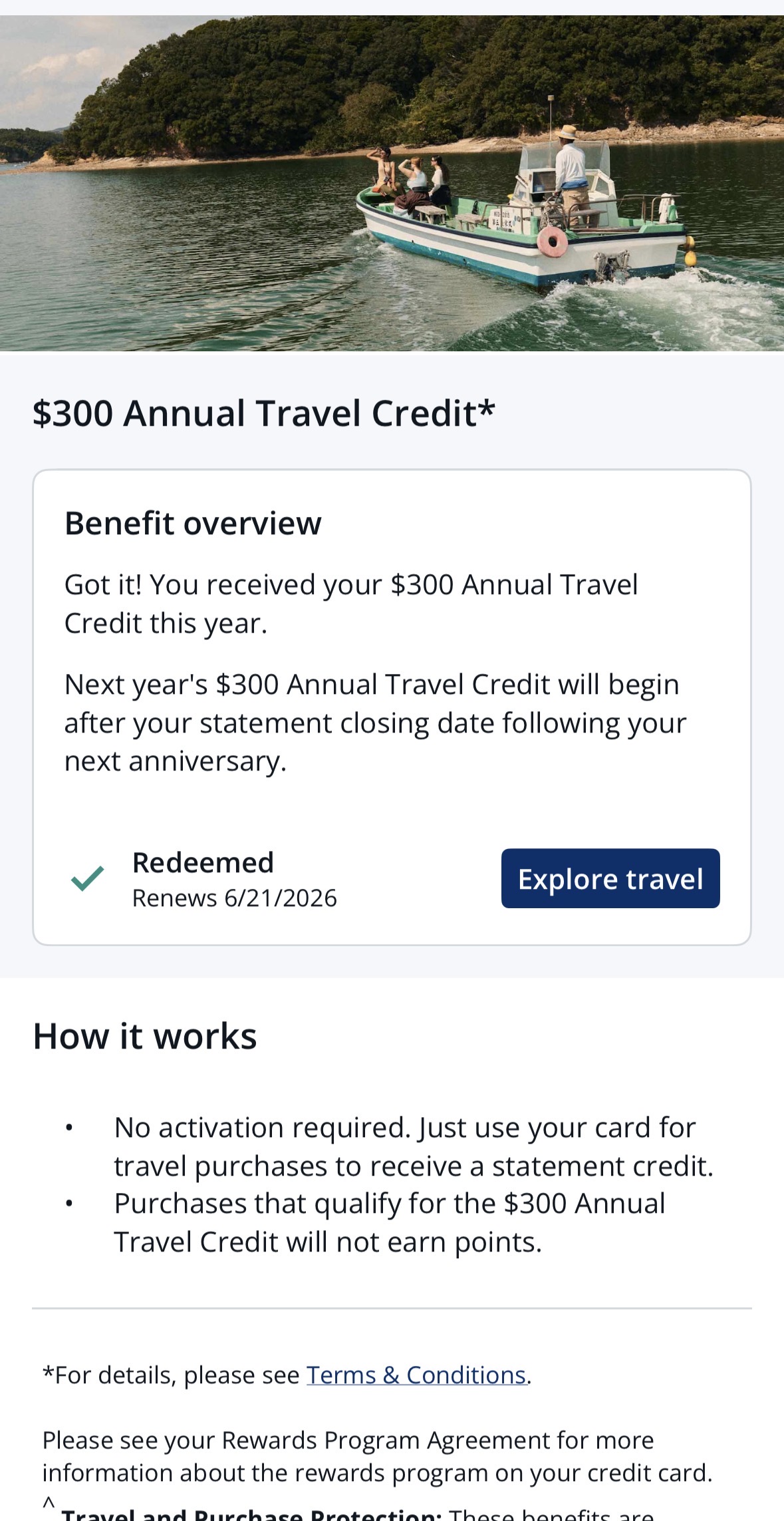The width and height of the screenshot is (784, 1521).
Task: Tap the caret footnote marker
Action: [x=49, y=1502]
